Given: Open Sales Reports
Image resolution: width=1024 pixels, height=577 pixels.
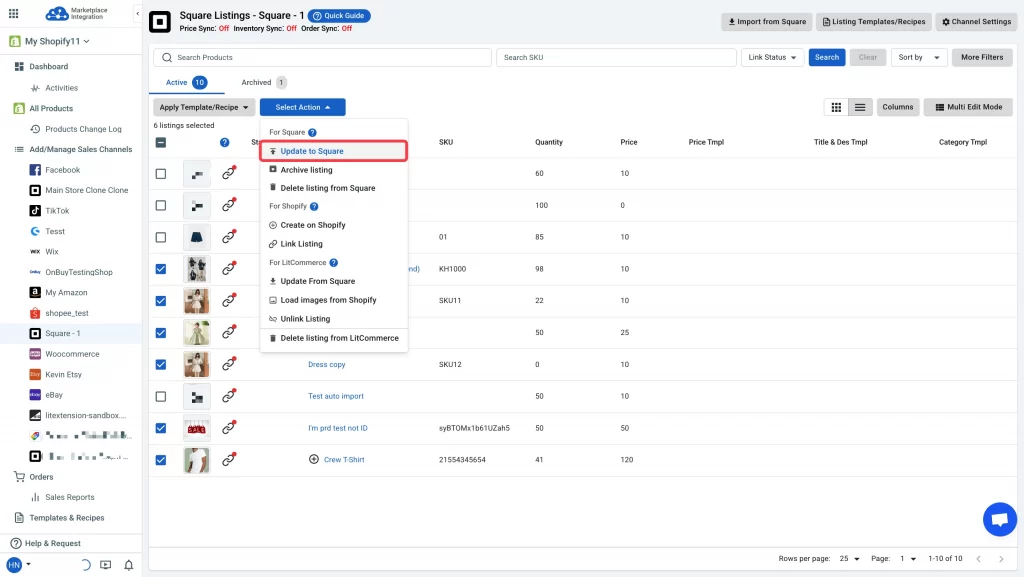Looking at the screenshot, I should coord(69,497).
